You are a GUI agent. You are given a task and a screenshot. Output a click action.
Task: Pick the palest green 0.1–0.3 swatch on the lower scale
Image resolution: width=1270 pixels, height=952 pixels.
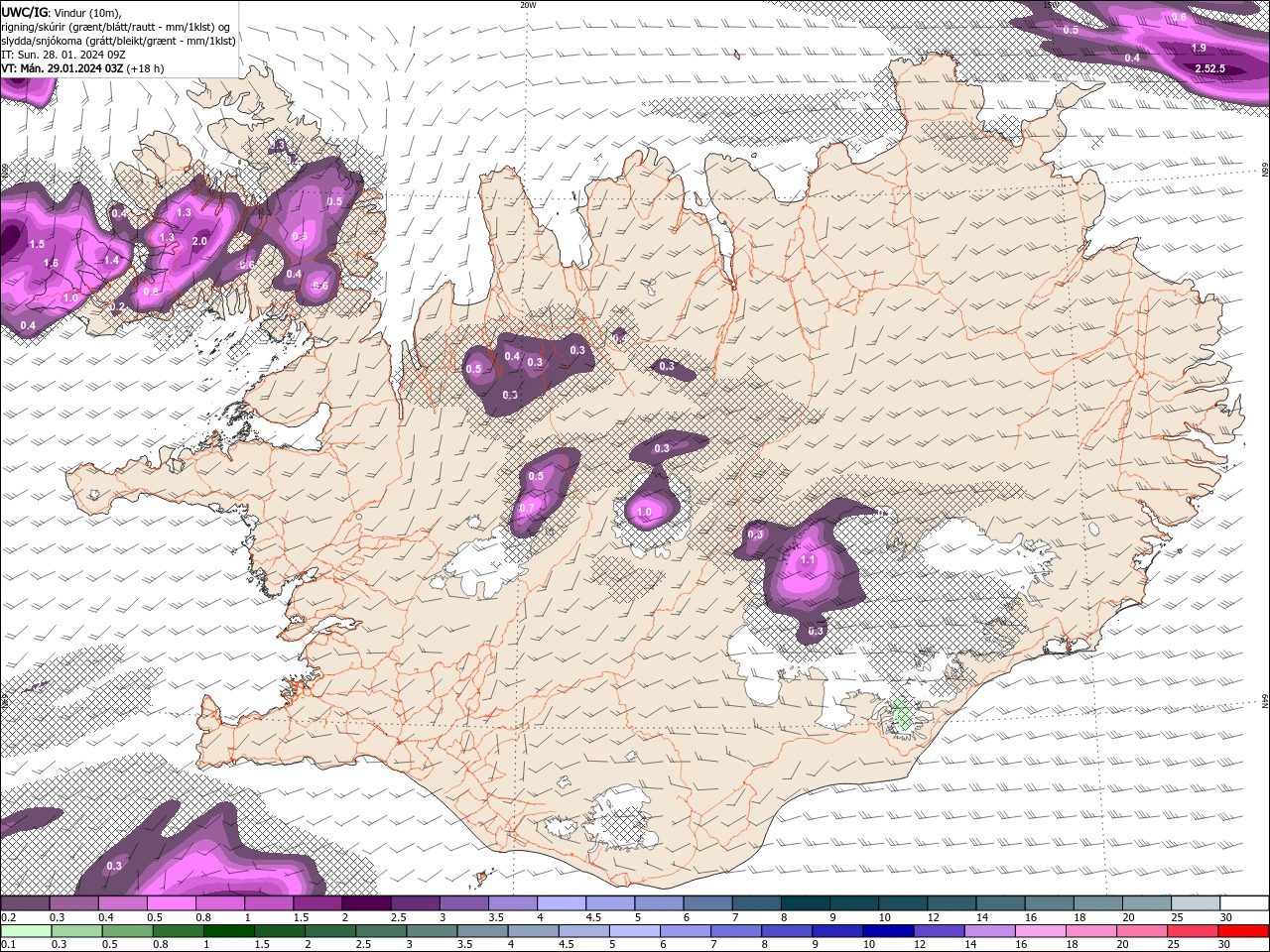click(25, 930)
